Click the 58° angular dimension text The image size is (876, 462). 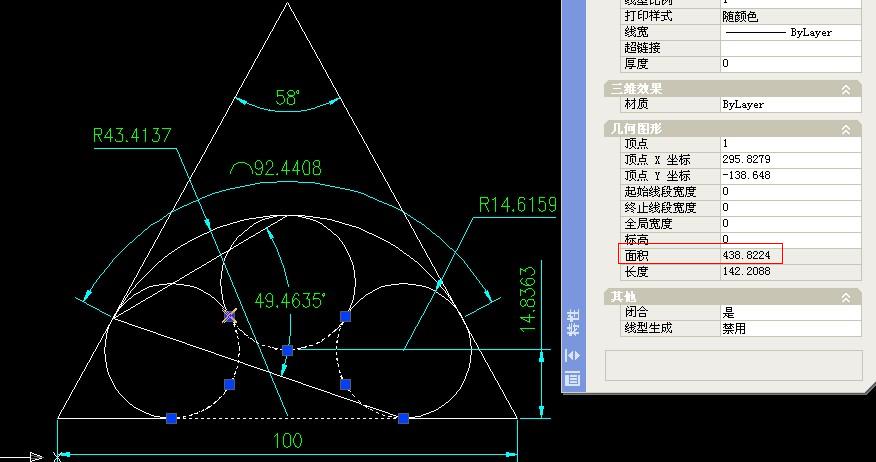point(288,98)
